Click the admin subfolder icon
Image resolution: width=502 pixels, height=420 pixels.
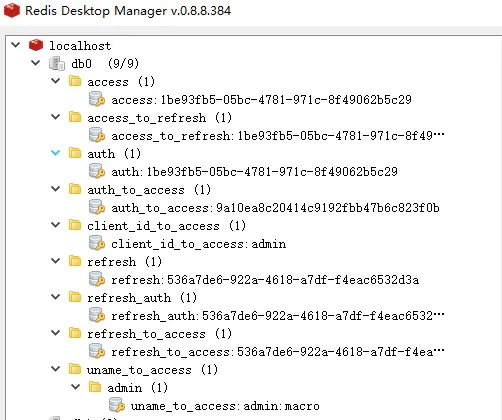coord(95,387)
